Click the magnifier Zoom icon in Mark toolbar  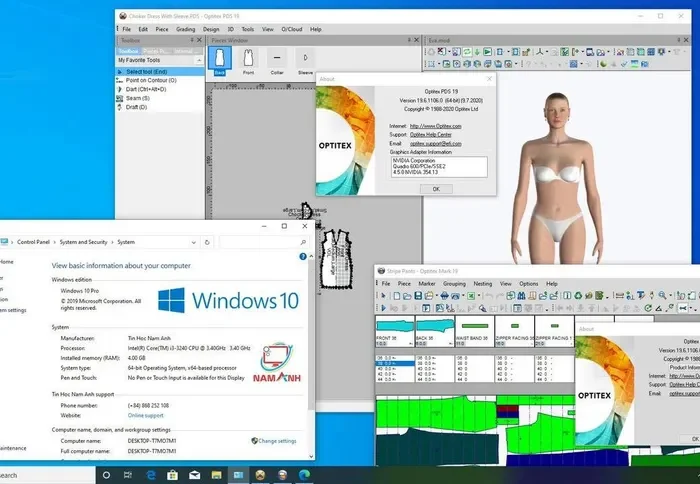[662, 295]
